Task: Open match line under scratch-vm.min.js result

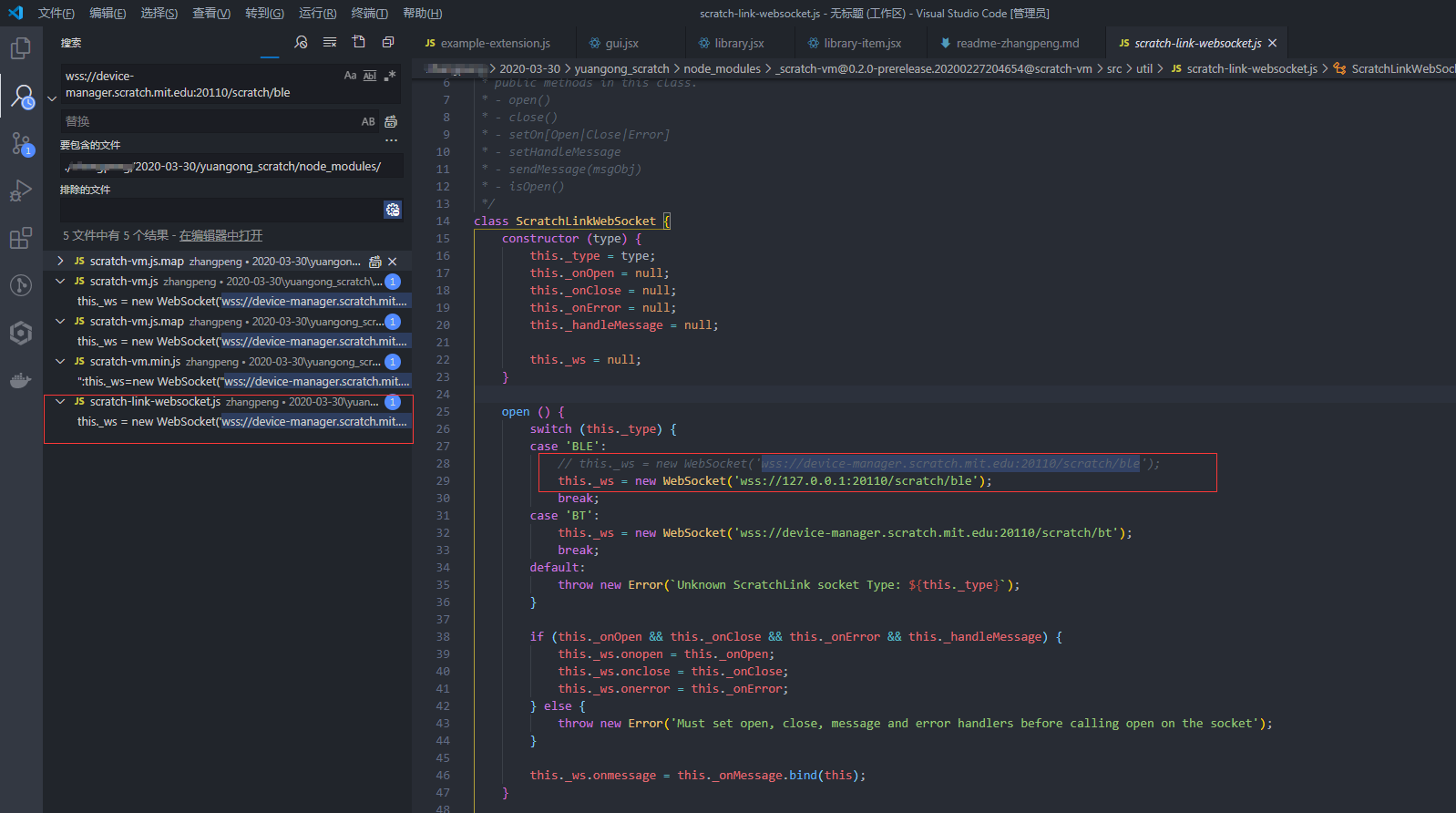Action: point(241,382)
